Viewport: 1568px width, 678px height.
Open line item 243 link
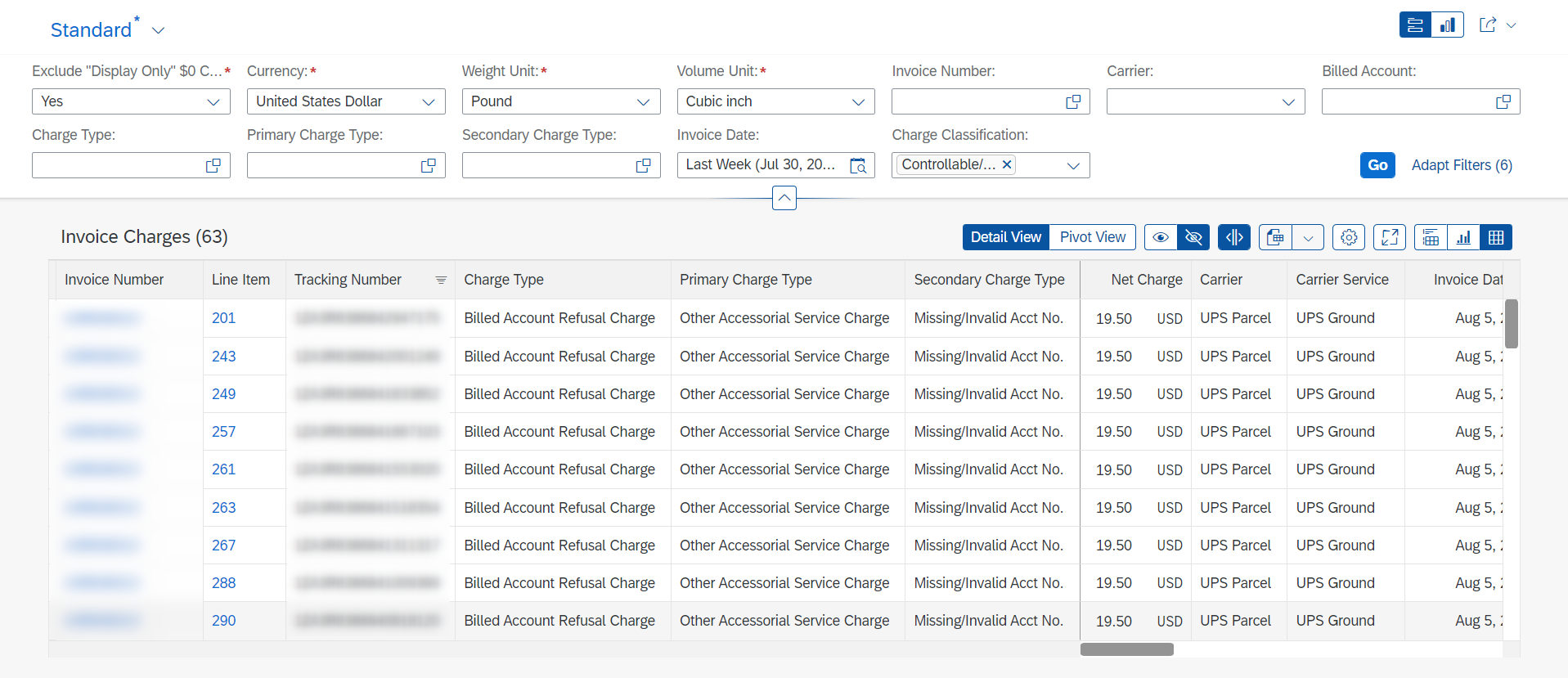pyautogui.click(x=223, y=357)
